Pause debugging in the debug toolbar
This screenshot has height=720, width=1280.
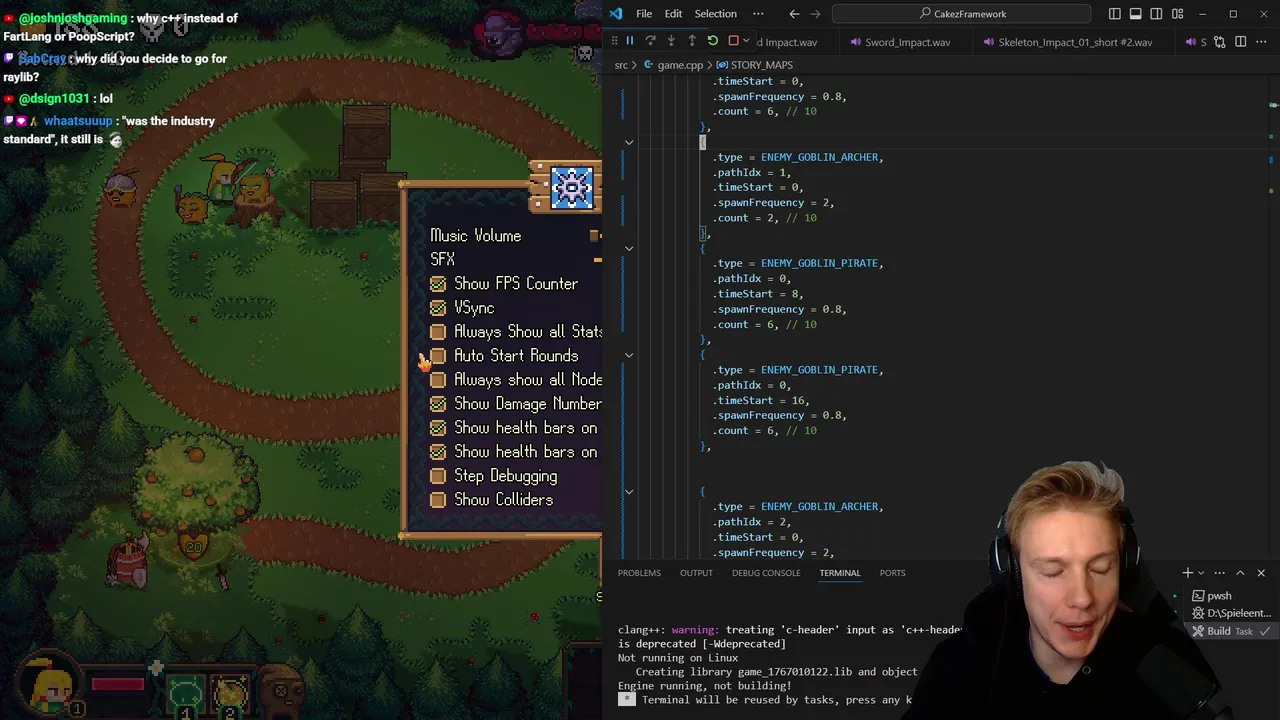click(x=629, y=41)
